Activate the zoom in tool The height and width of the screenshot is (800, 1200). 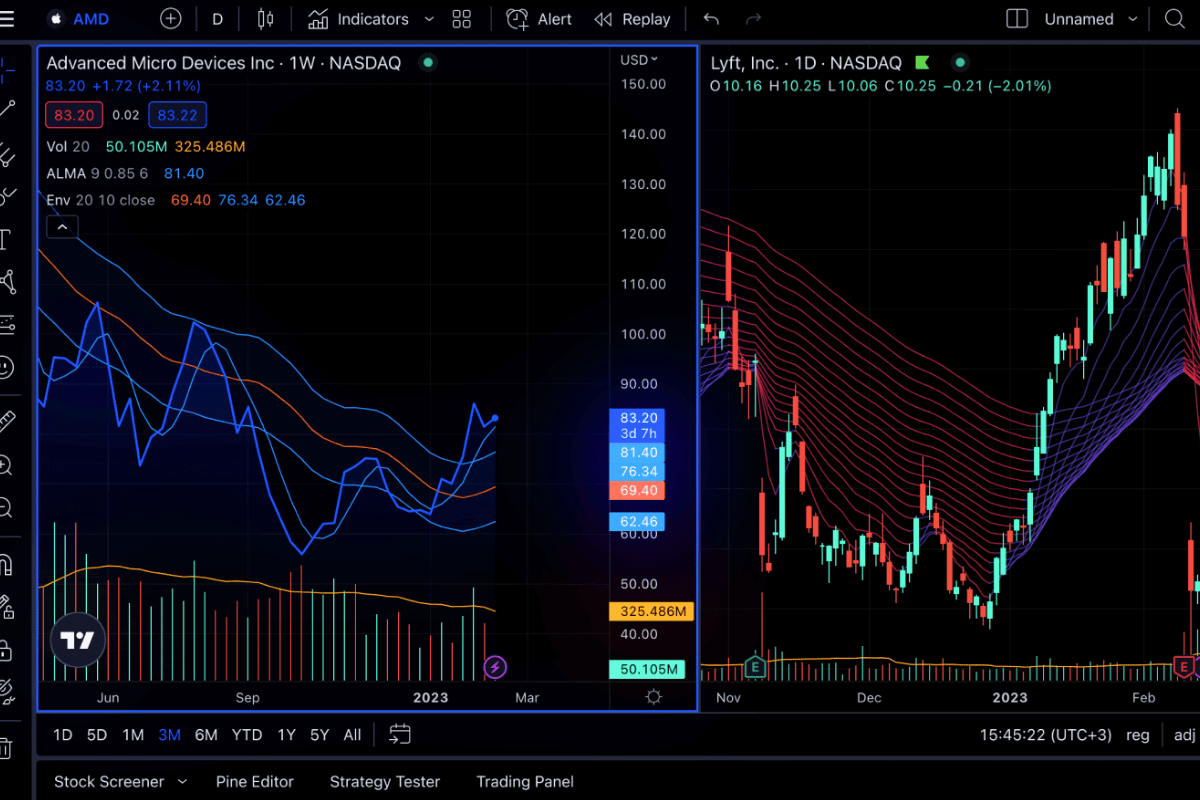pyautogui.click(x=6, y=464)
